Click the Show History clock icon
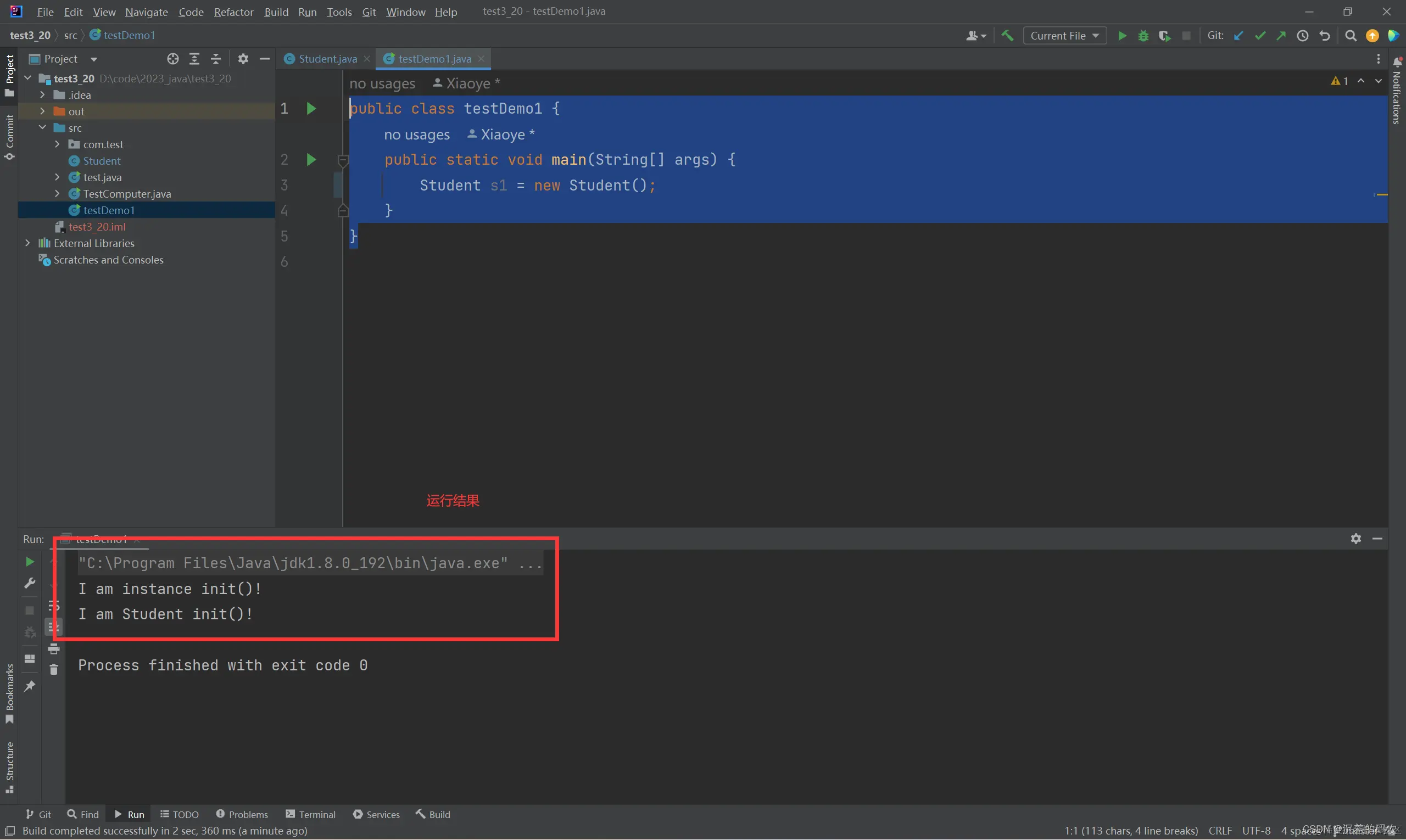The image size is (1406, 840). click(1303, 36)
